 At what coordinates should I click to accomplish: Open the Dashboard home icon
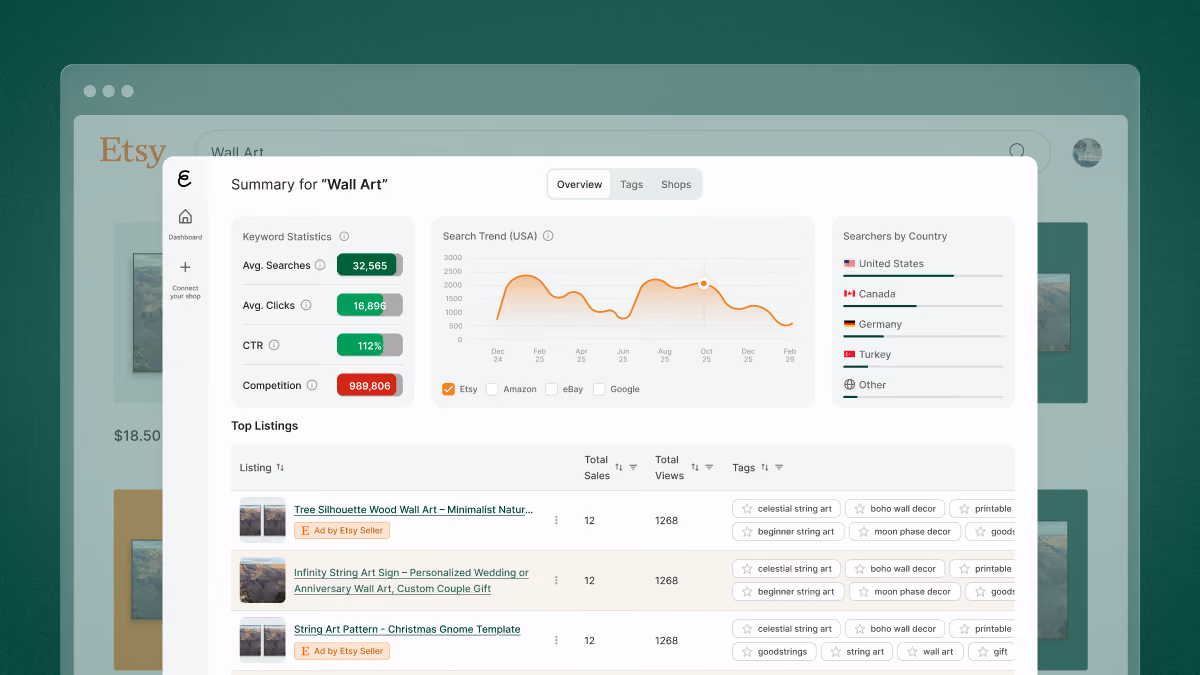(185, 217)
